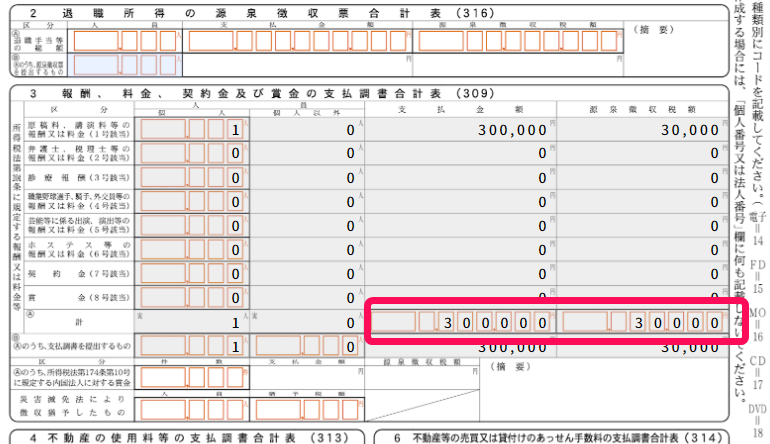
Task: Click the 賞金 (8号該当) label
Action: tap(79, 298)
